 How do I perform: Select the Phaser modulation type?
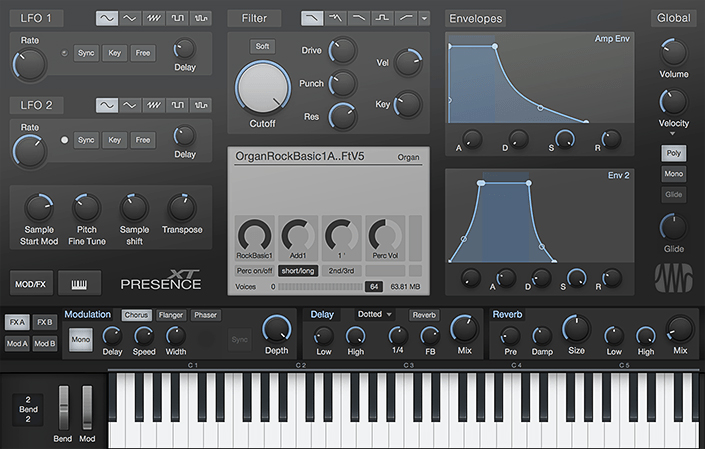[205, 315]
